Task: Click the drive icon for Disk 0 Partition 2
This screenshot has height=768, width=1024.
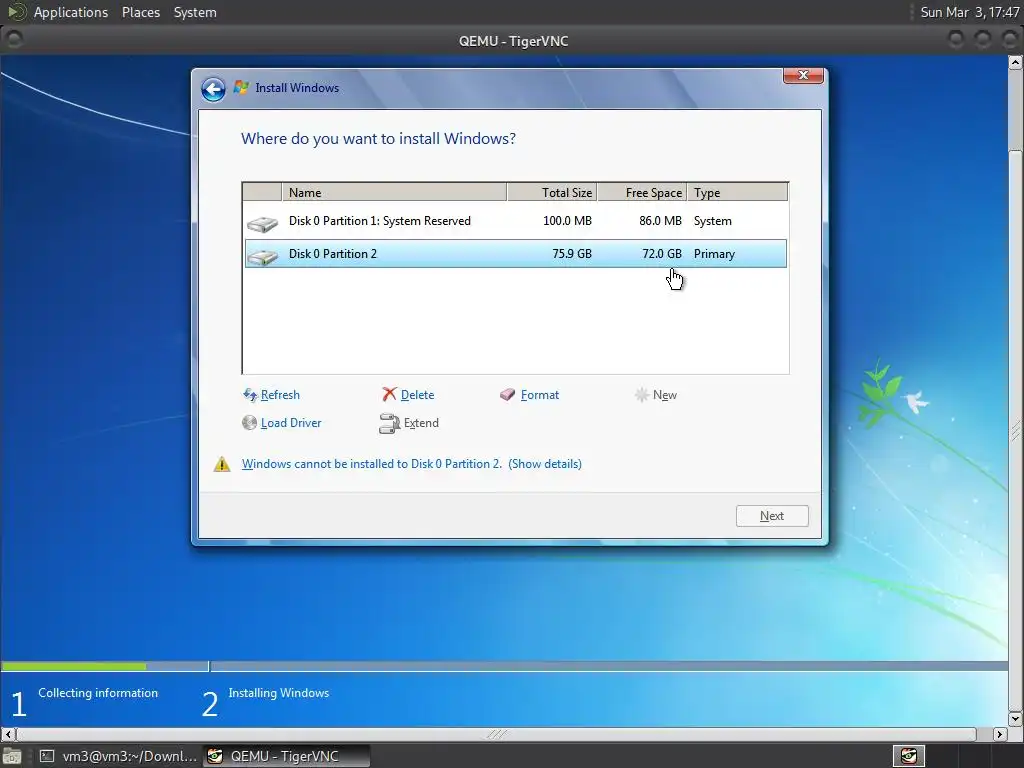Action: [263, 257]
